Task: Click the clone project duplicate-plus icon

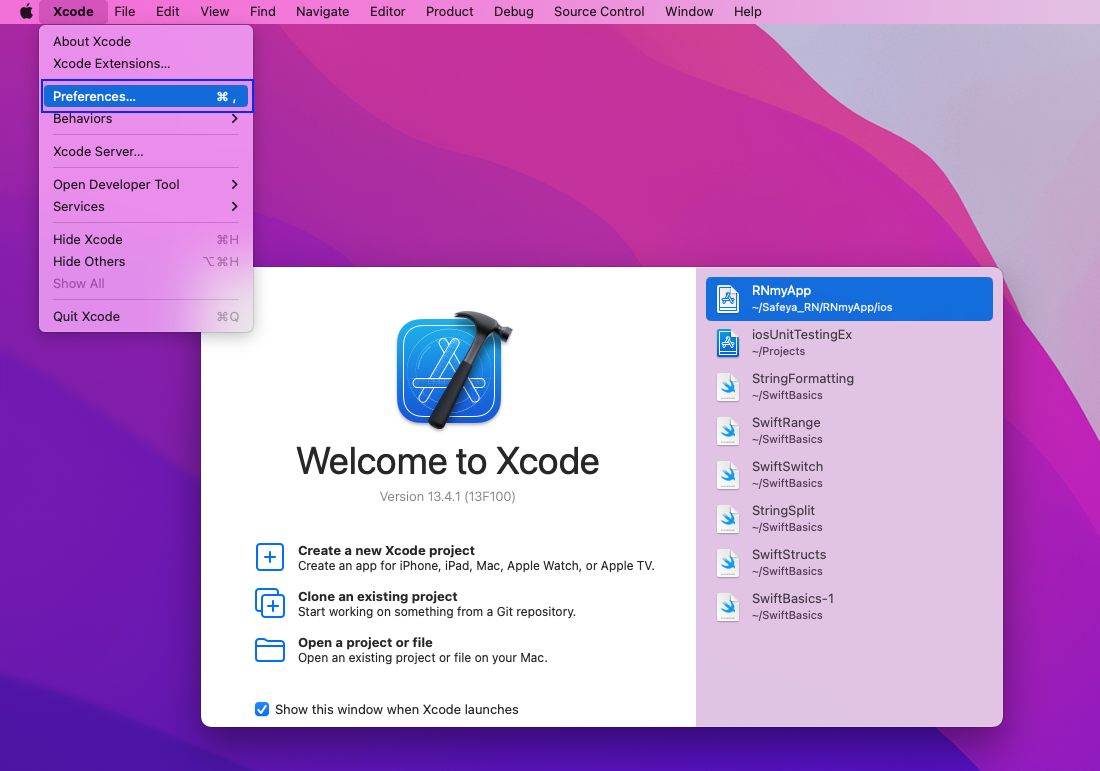Action: 270,603
